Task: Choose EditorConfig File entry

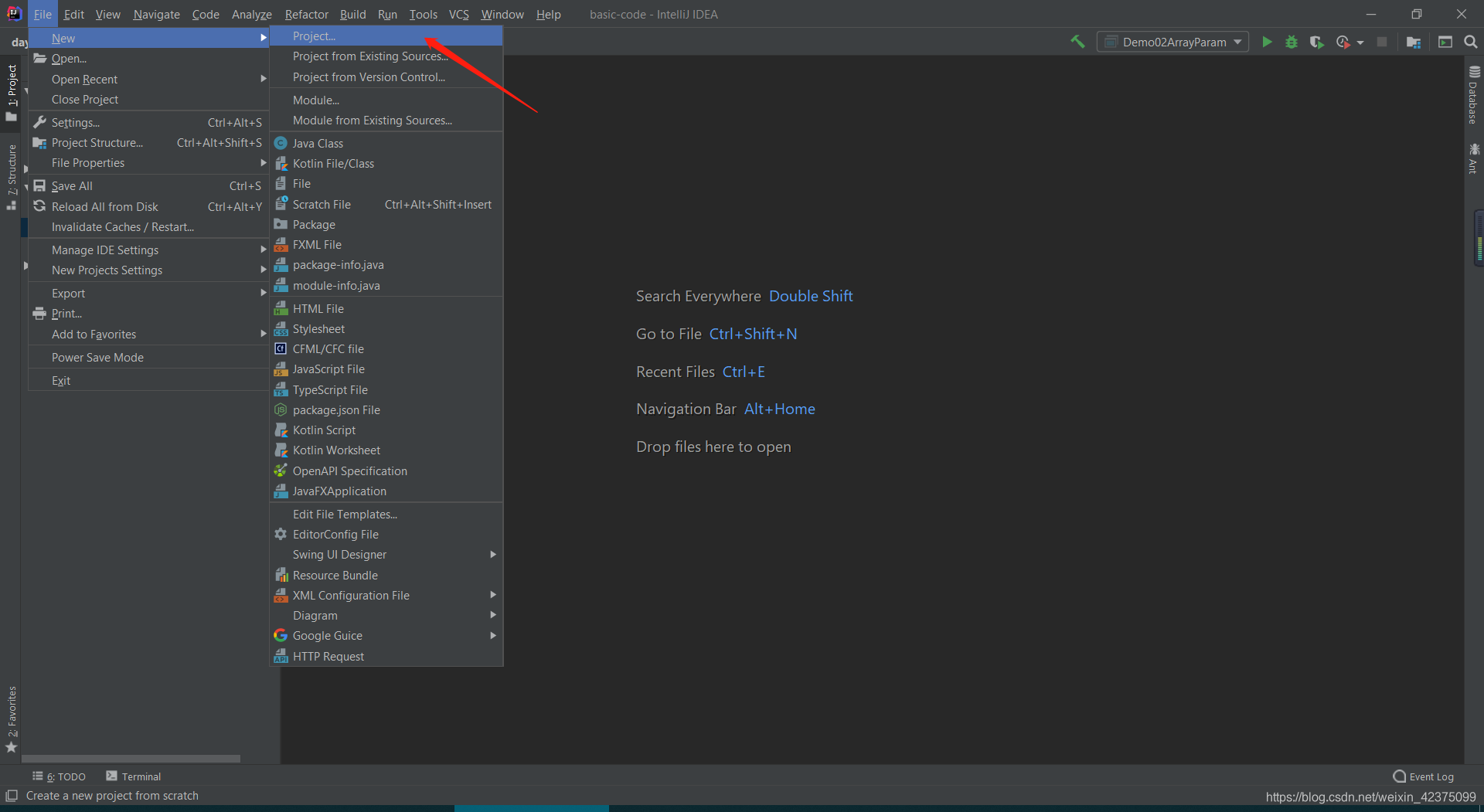Action: point(386,535)
